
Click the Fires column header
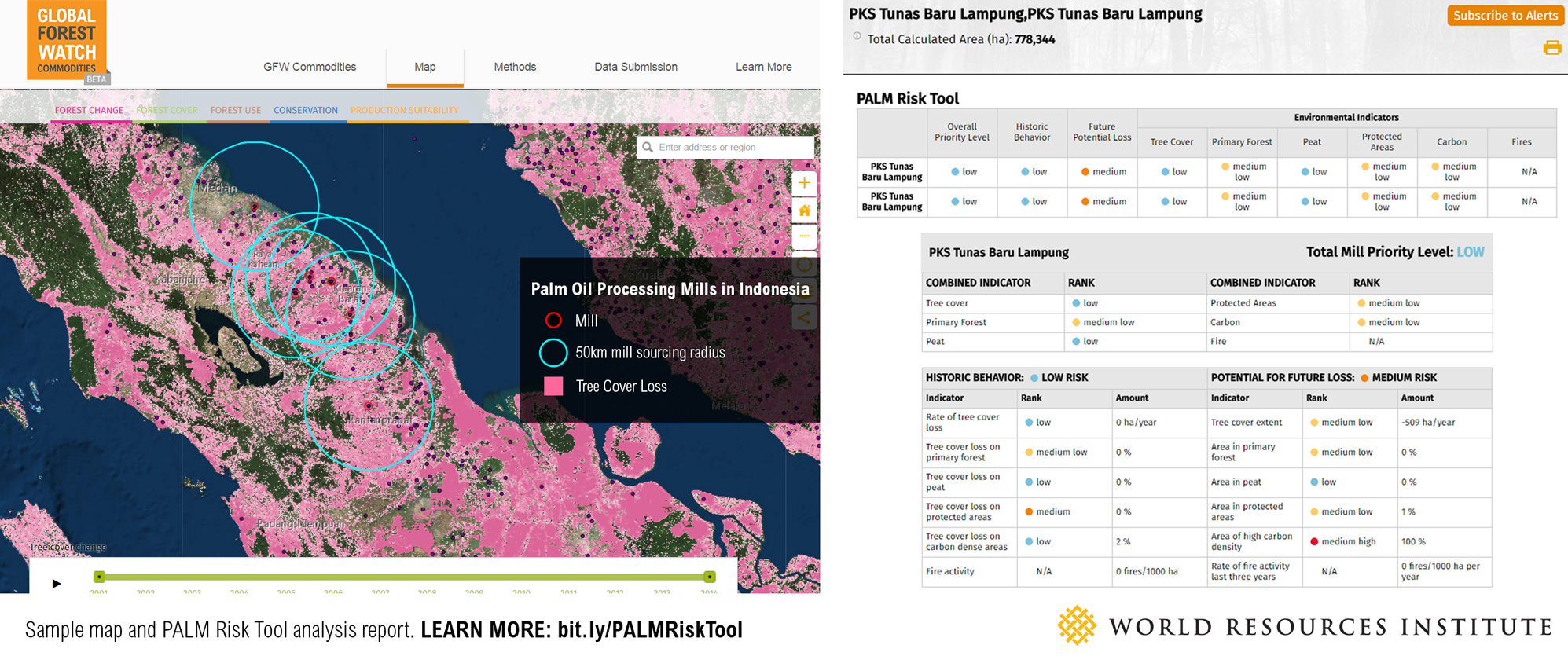[x=1522, y=142]
